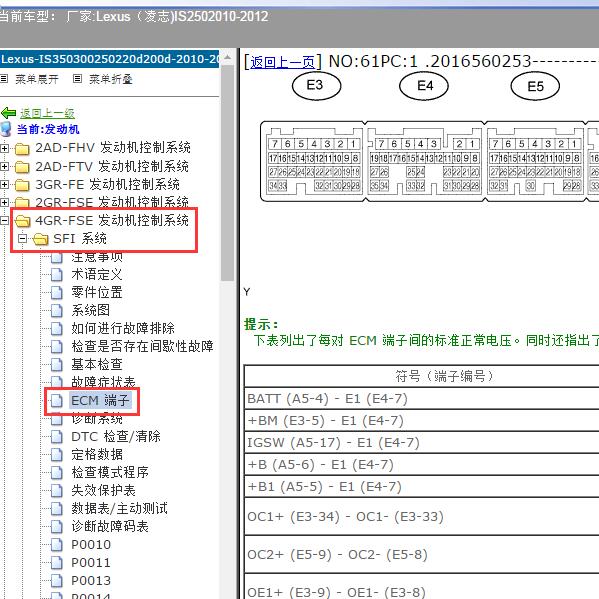This screenshot has width=599, height=599.
Task: Click the IGSW (A5-17) - E1 (E4-7) cell
Action: (x=421, y=443)
